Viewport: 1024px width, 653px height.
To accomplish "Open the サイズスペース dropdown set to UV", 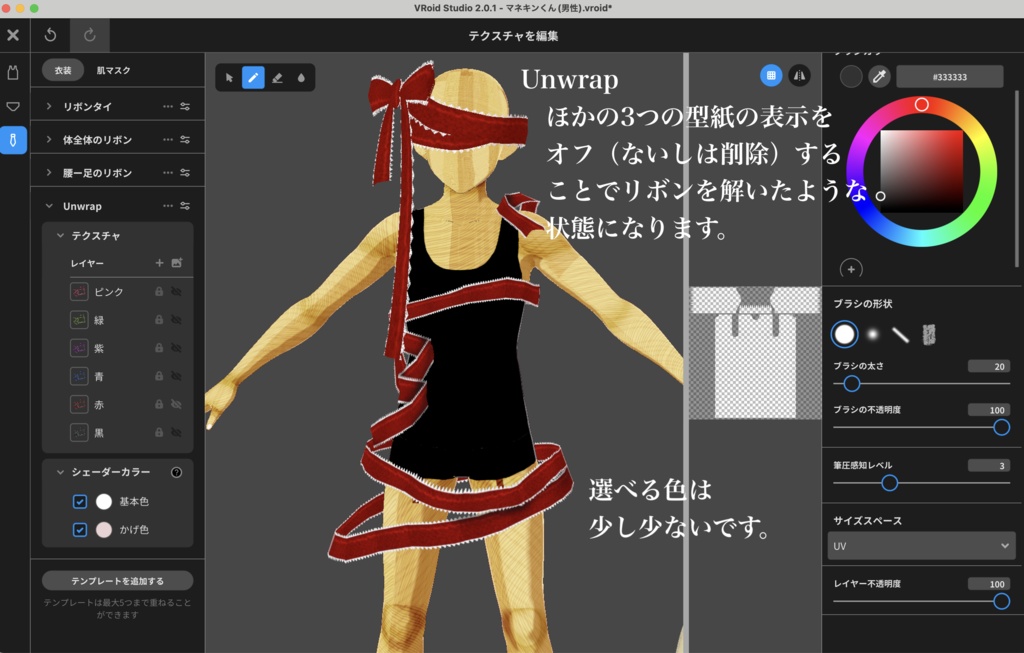I will [920, 545].
